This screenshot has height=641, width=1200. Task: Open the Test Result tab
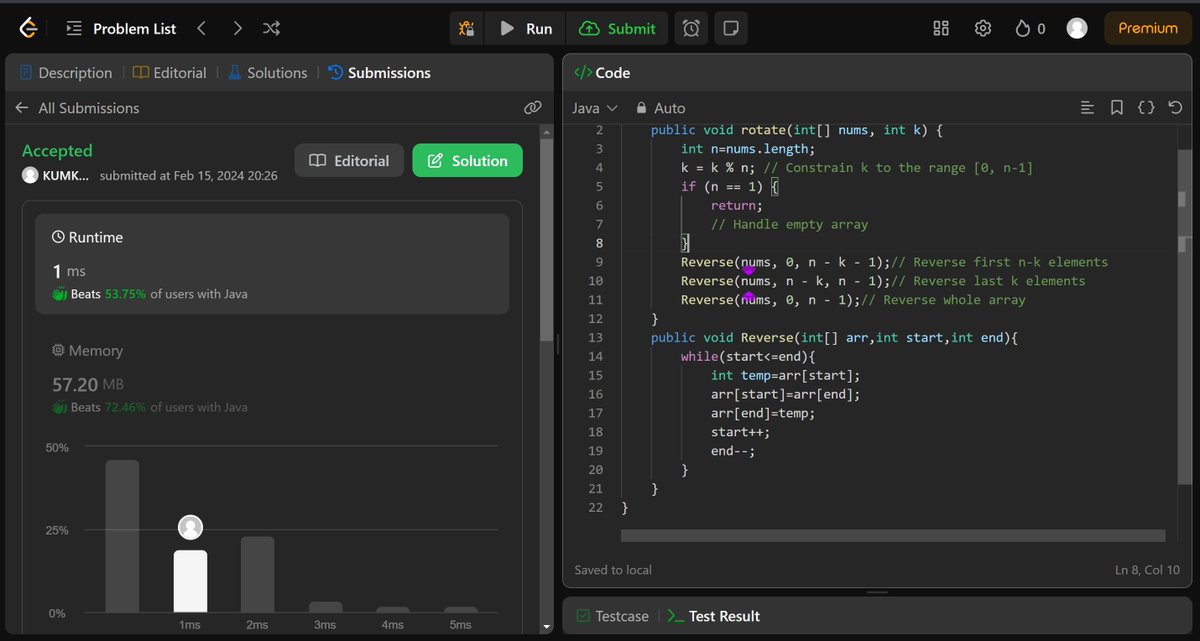(x=714, y=616)
